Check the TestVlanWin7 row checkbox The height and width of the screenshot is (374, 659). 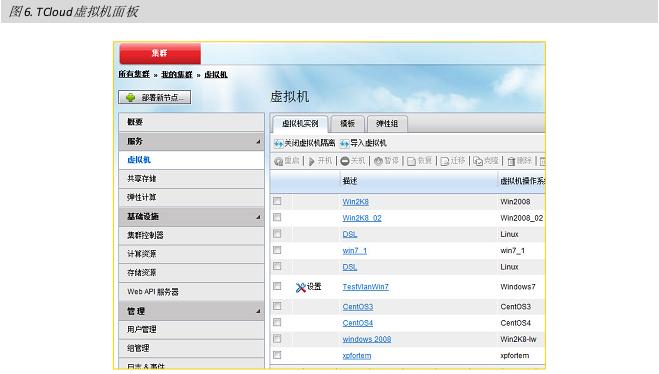click(277, 286)
